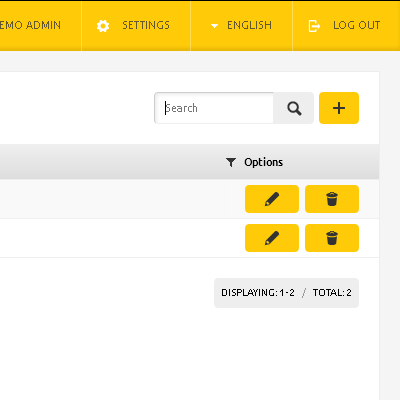Open the Settings gear icon
Image resolution: width=400 pixels, height=400 pixels.
click(103, 26)
